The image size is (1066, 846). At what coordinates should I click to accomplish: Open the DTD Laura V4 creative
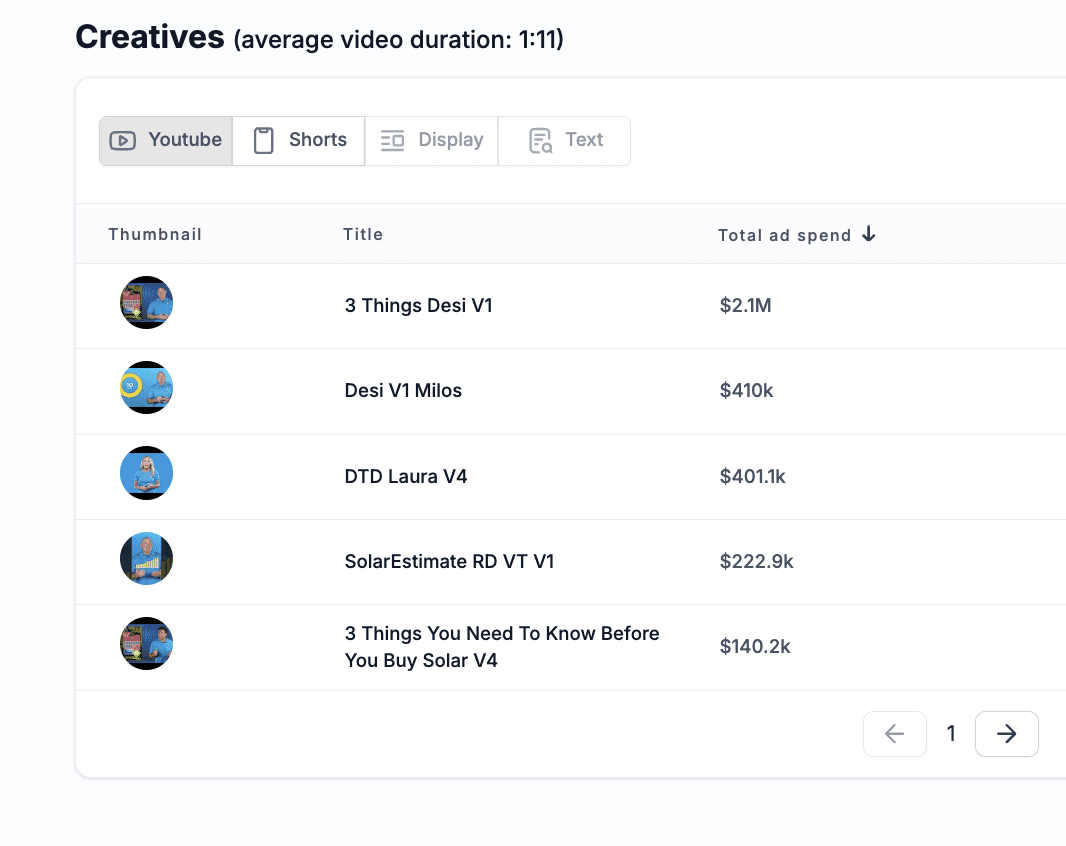tap(406, 476)
